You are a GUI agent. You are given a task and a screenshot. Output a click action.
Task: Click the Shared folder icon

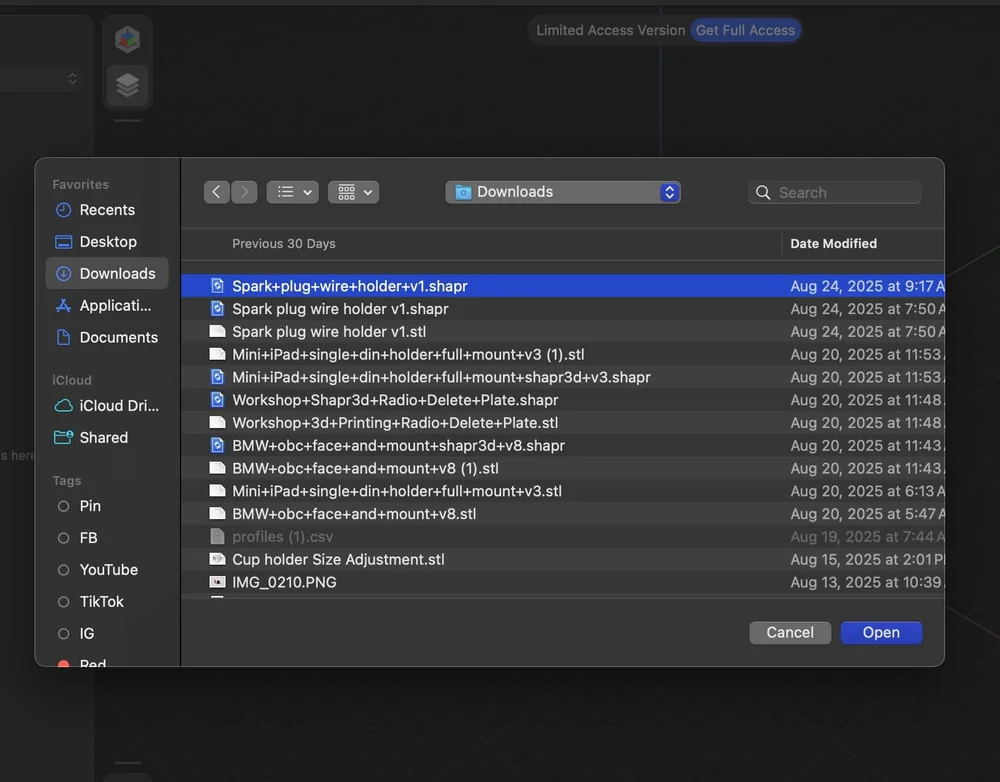[63, 438]
